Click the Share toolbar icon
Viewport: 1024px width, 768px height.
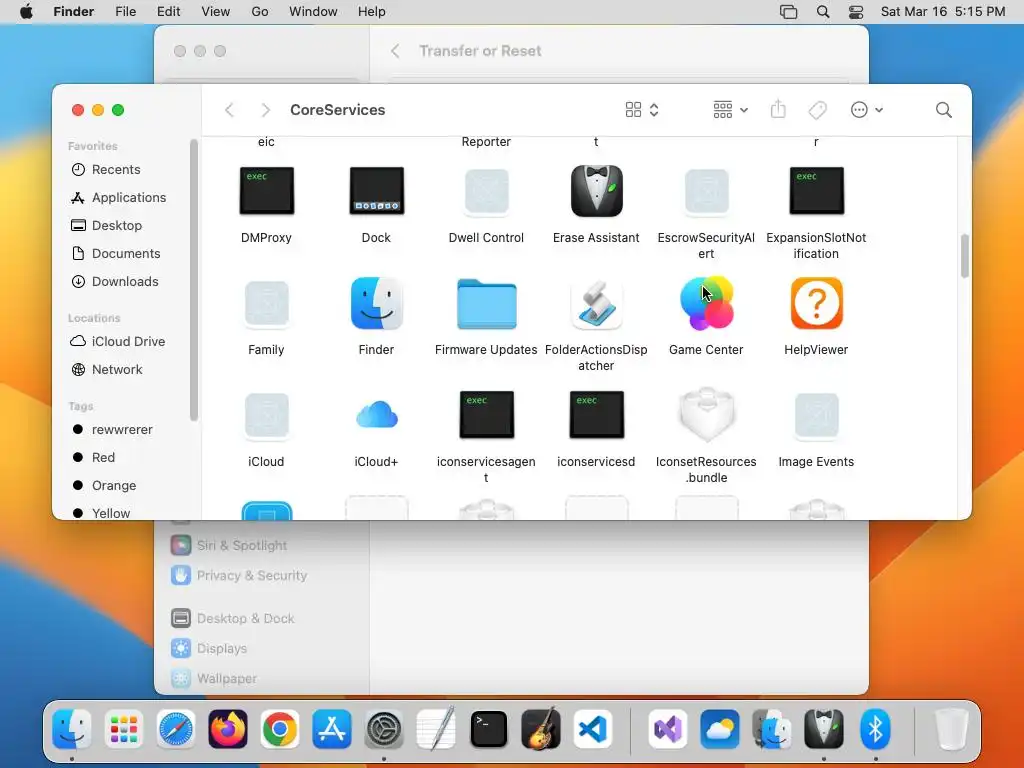coord(778,110)
